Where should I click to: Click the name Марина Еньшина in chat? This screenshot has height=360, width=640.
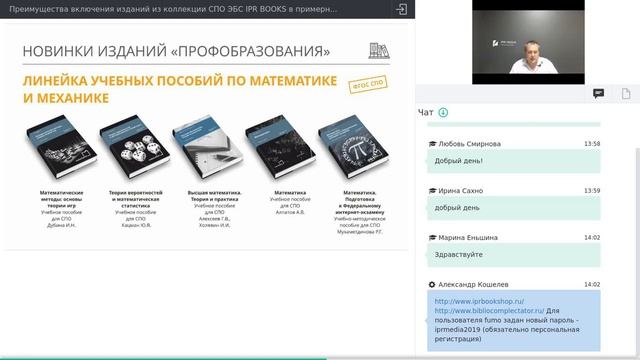pos(468,238)
